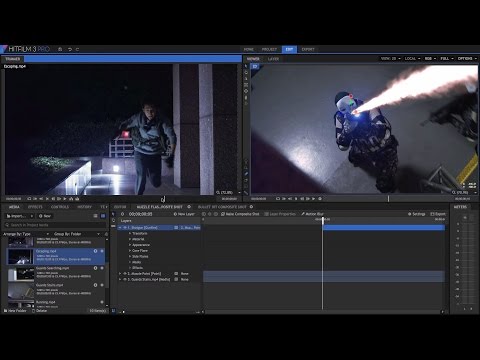
Task: Click the New Layer button
Action: tap(184, 214)
